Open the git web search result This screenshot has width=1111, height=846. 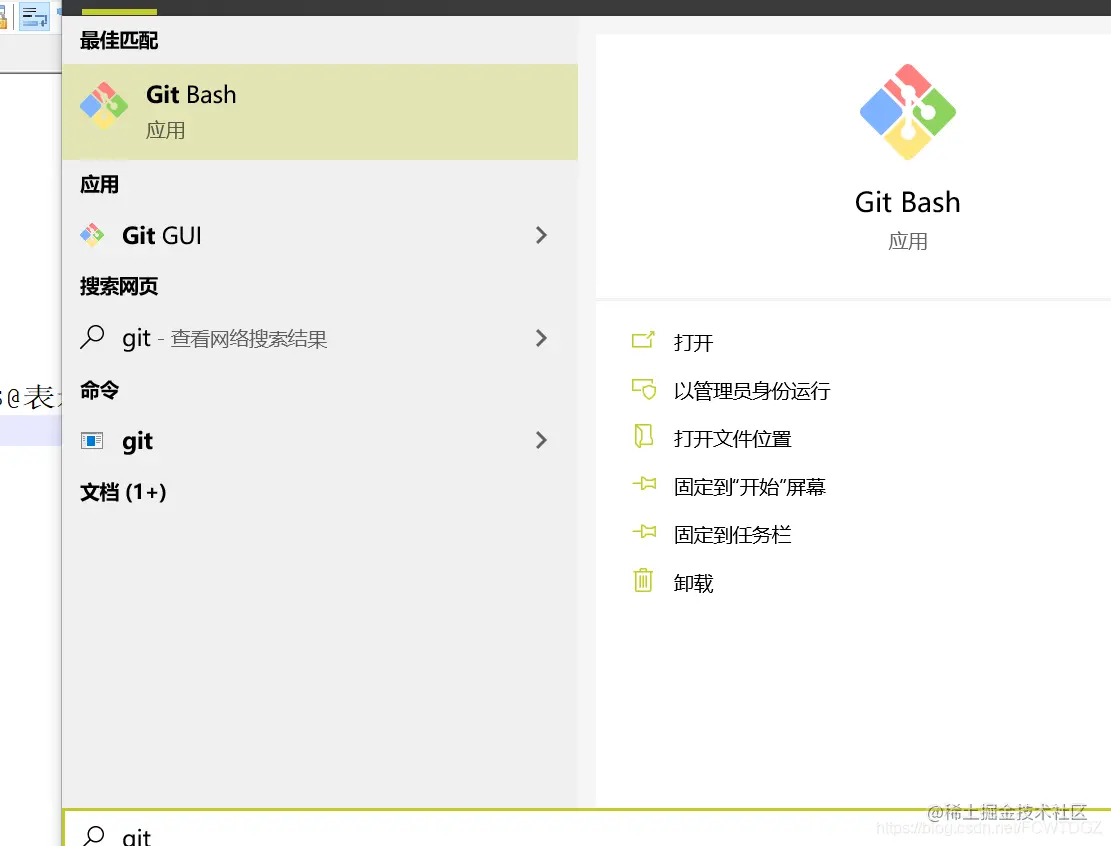tap(320, 339)
